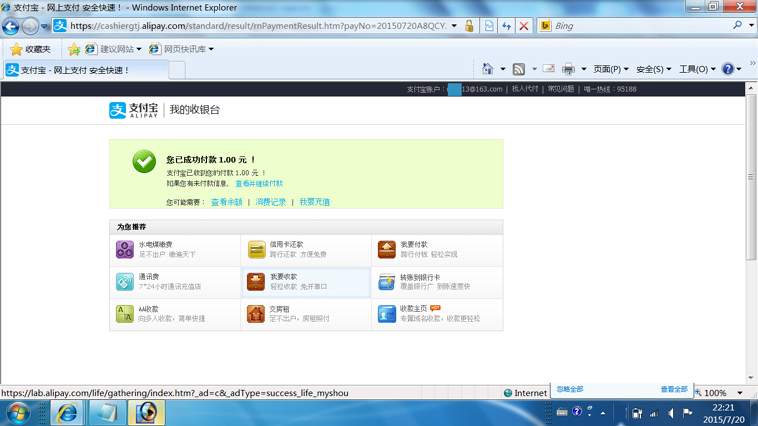758x426 pixels.
Task: Click the 转账到银行卡 bank transfer icon
Action: click(387, 282)
